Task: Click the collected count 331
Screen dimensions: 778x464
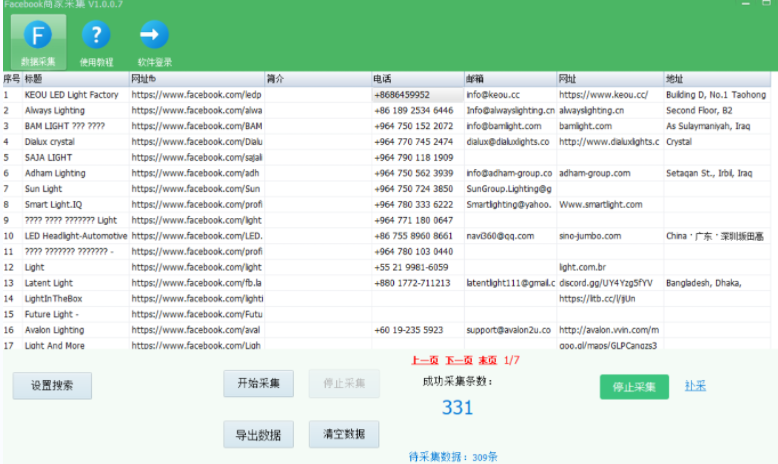Action: [x=457, y=407]
